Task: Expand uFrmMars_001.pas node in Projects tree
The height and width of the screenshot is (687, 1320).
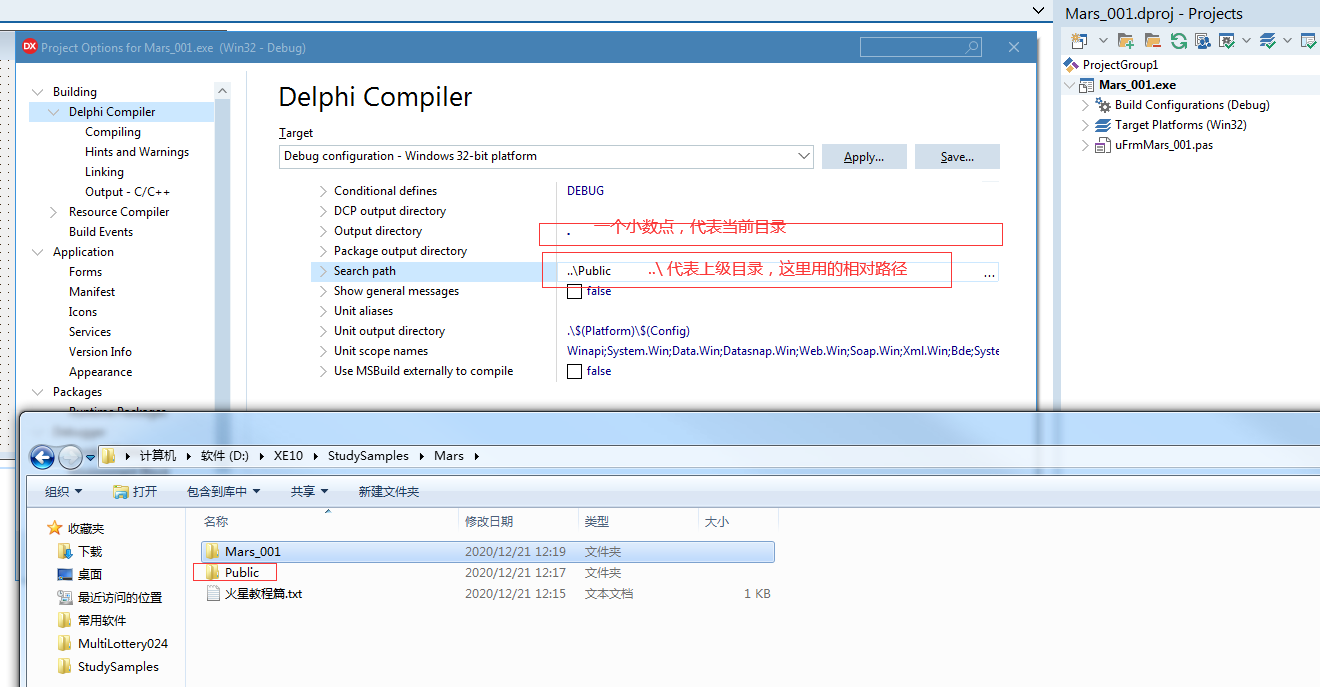Action: pos(1086,145)
